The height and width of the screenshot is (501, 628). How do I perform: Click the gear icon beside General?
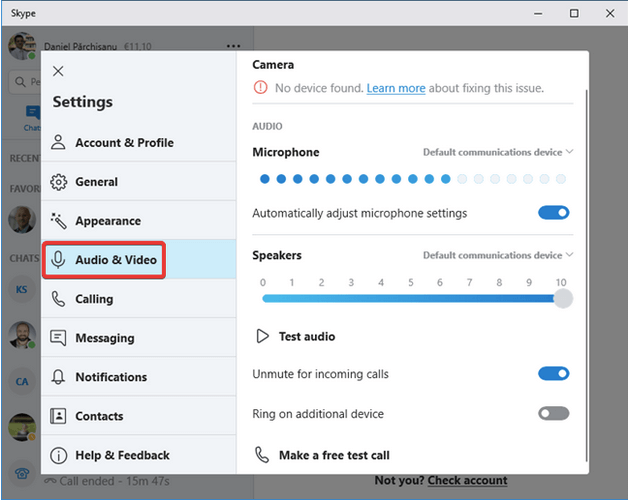(58, 182)
